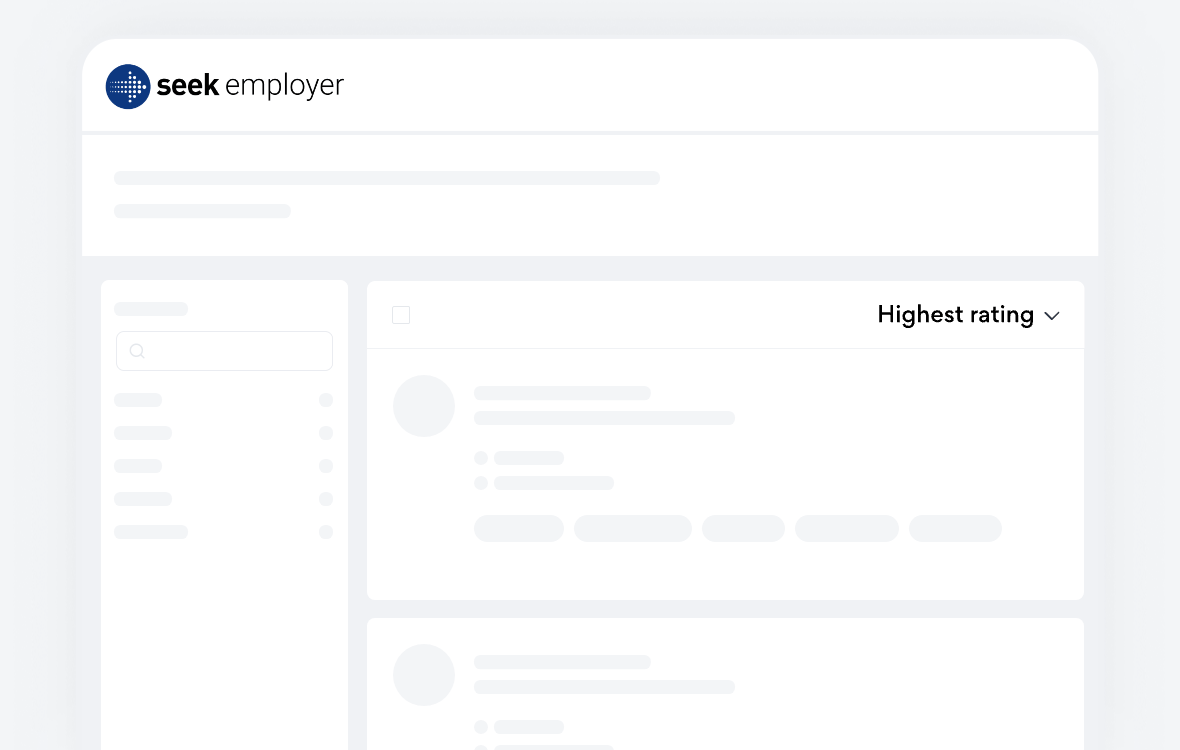Click the blue SEEK circular logo icon
This screenshot has width=1180, height=750.
coord(128,87)
